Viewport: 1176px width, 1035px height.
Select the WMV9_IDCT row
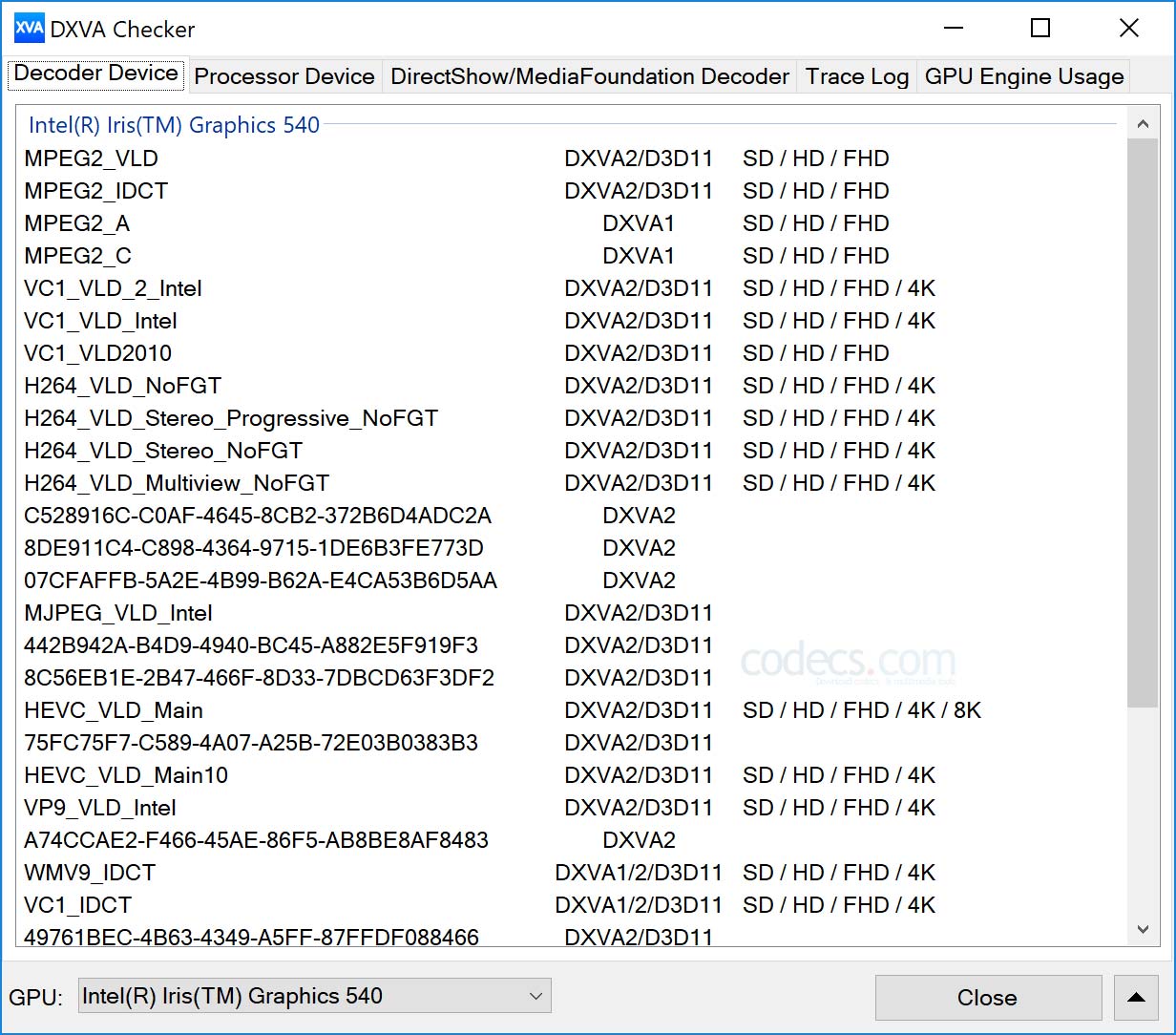pos(571,873)
